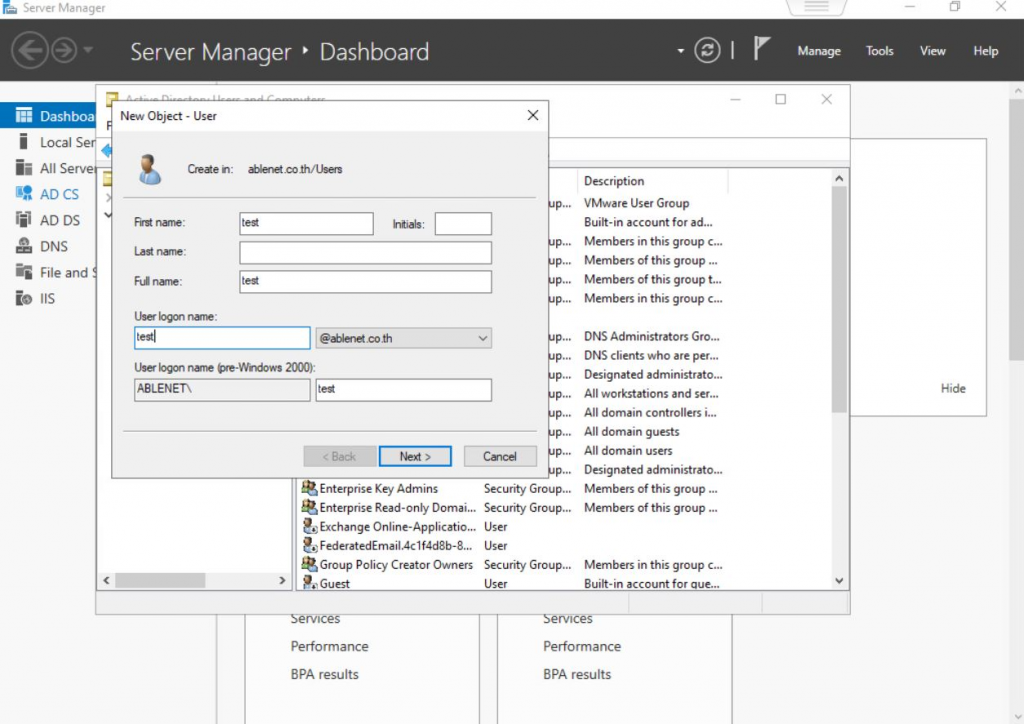Open the Tools menu

point(879,51)
